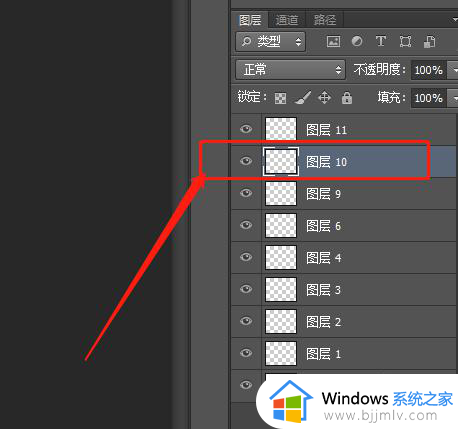The height and width of the screenshot is (429, 458).
Task: Hide 图层 11 with eye icon
Action: 246,129
